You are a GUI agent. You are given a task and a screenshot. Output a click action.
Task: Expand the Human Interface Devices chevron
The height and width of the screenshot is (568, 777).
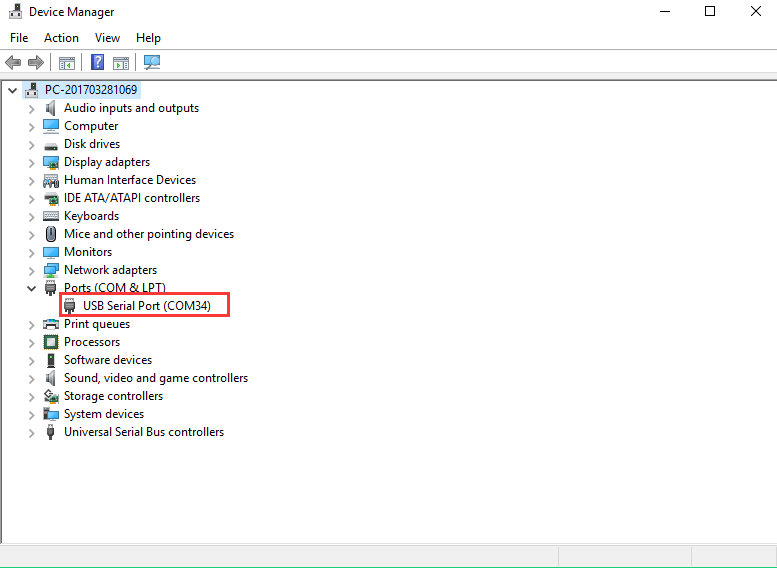32,181
